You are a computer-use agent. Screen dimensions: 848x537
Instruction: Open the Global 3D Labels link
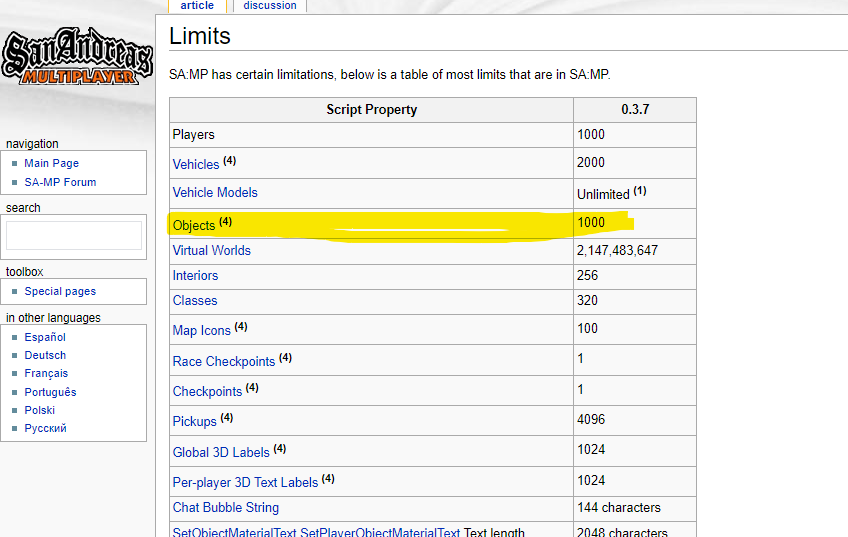point(221,452)
